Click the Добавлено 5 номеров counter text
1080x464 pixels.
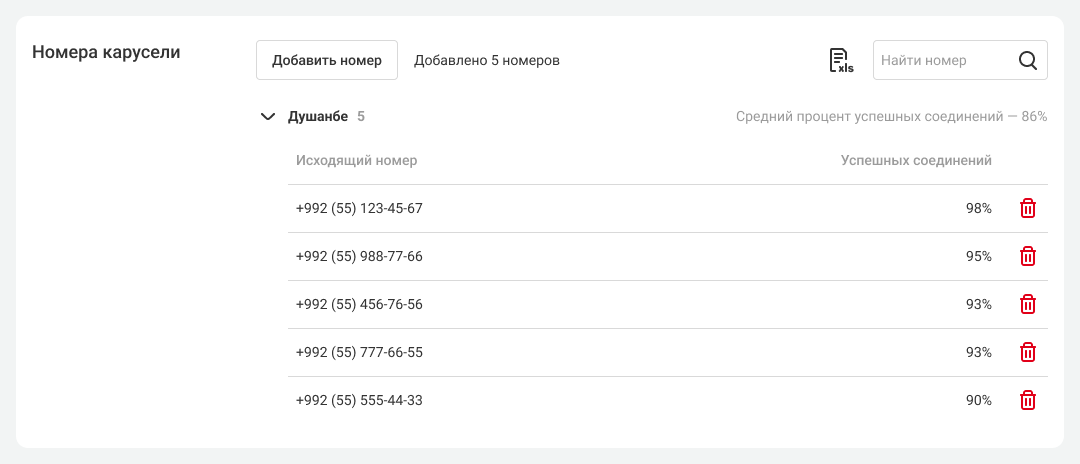(486, 60)
